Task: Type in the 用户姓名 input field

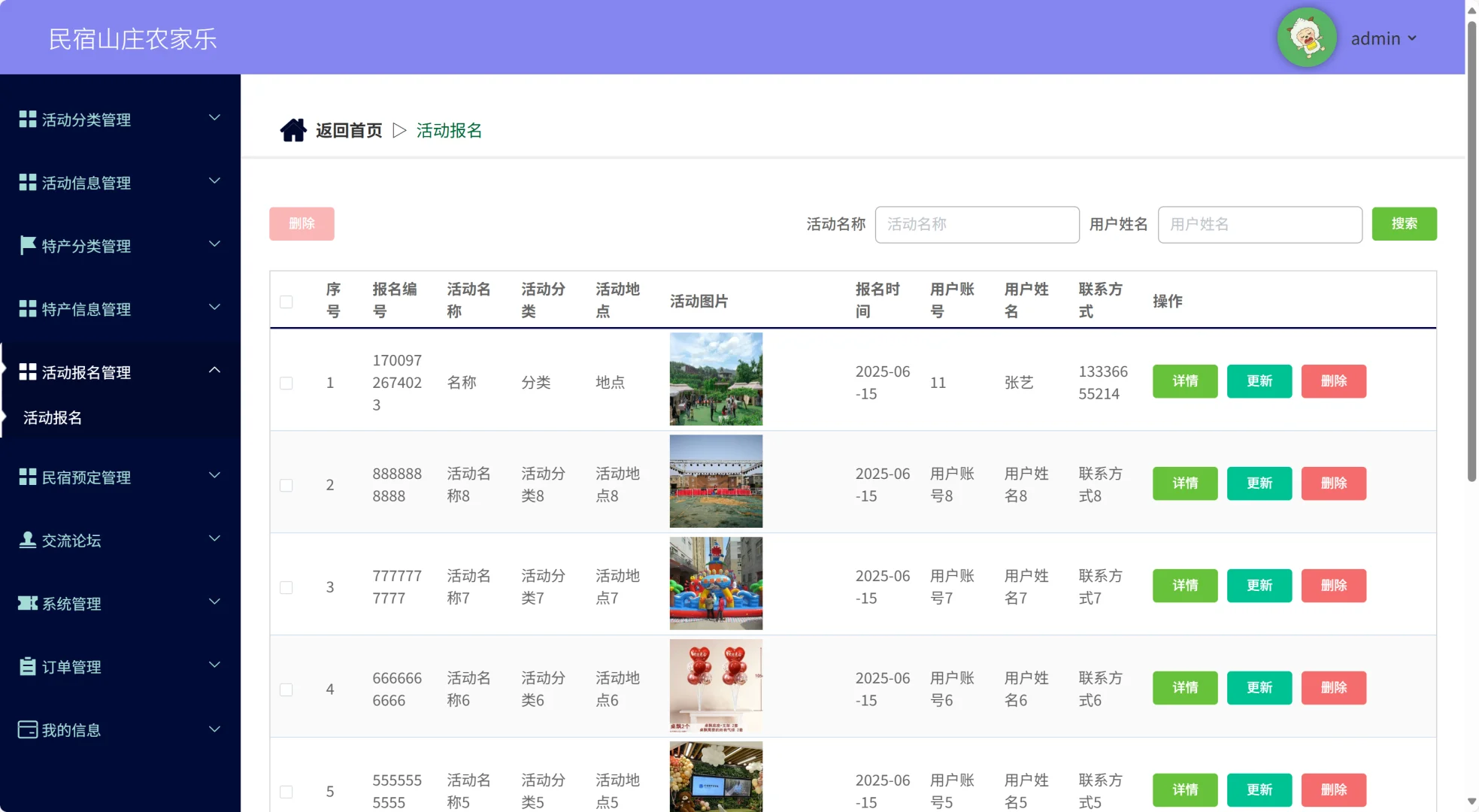Action: (1259, 224)
